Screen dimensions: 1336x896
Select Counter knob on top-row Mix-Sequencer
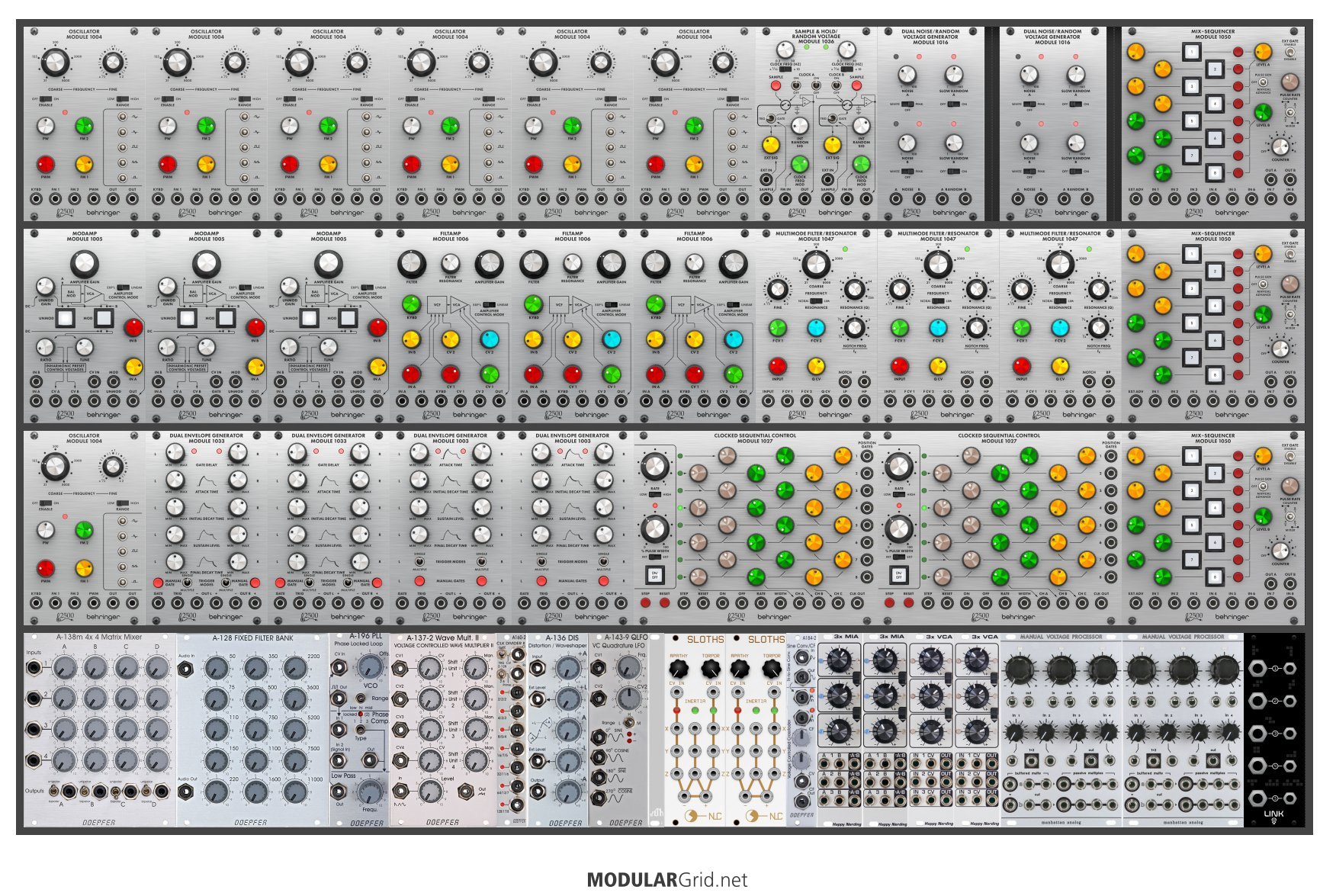pos(1280,146)
